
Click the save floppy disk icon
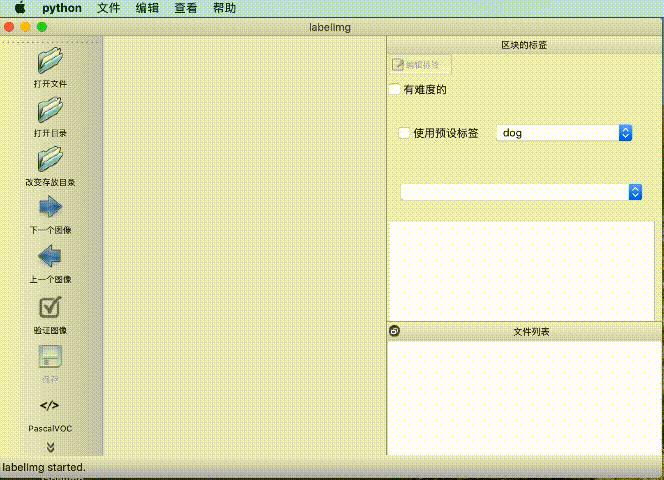point(50,356)
